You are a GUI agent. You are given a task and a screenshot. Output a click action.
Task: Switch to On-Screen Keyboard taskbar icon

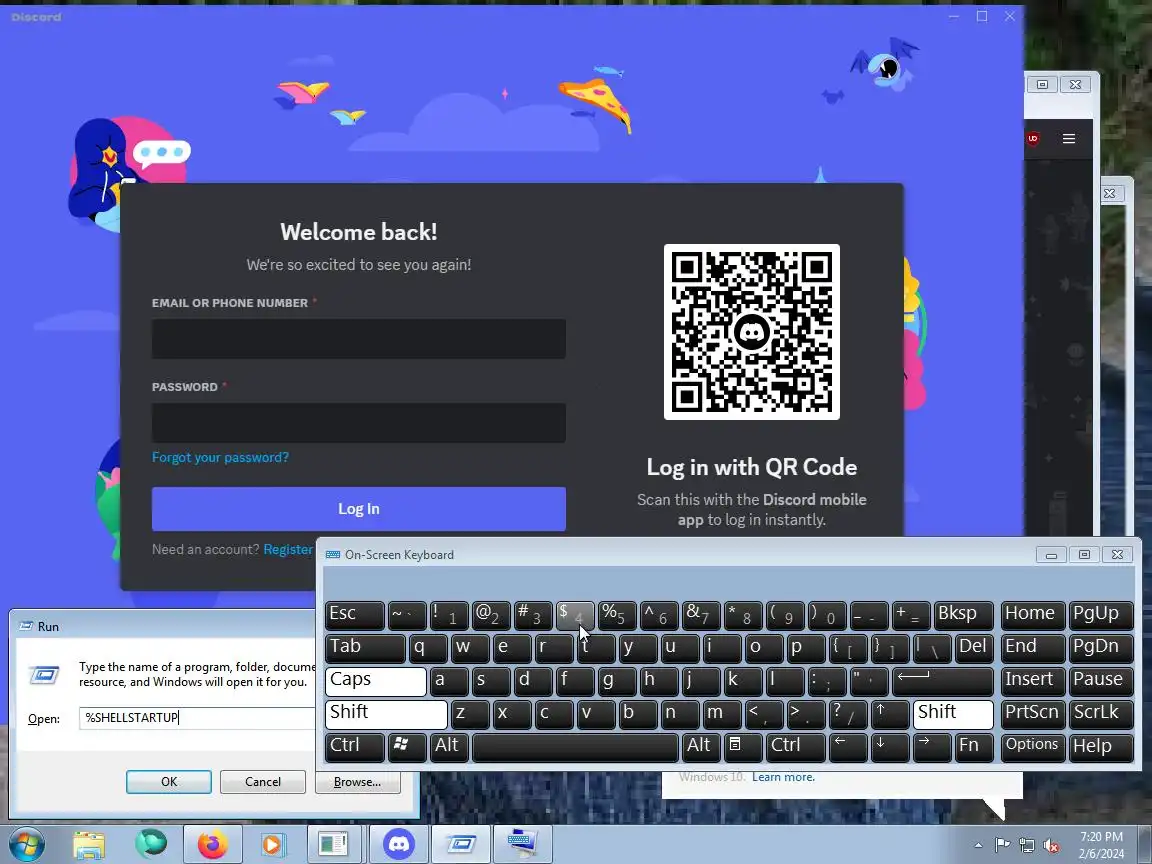[522, 845]
